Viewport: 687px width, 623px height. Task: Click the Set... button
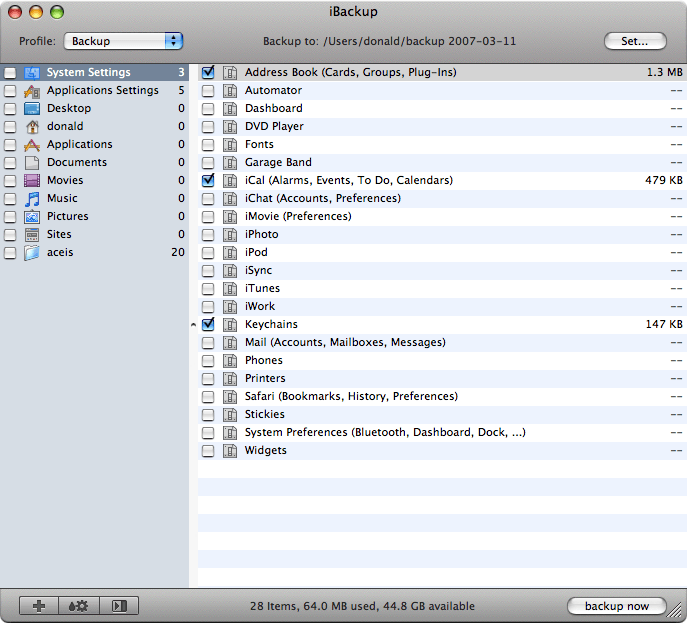click(x=635, y=41)
